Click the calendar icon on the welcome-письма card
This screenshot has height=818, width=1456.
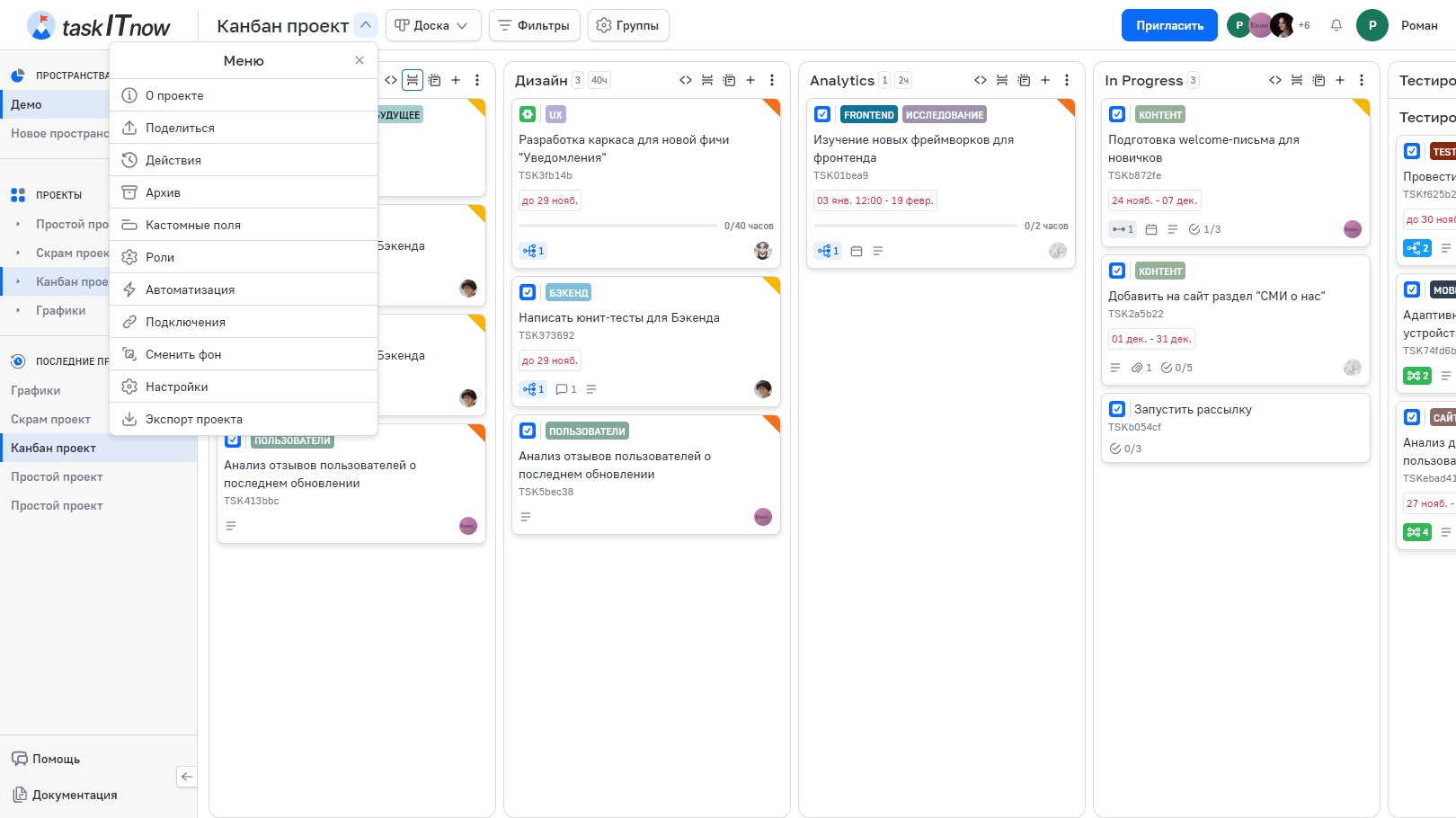coord(1151,229)
